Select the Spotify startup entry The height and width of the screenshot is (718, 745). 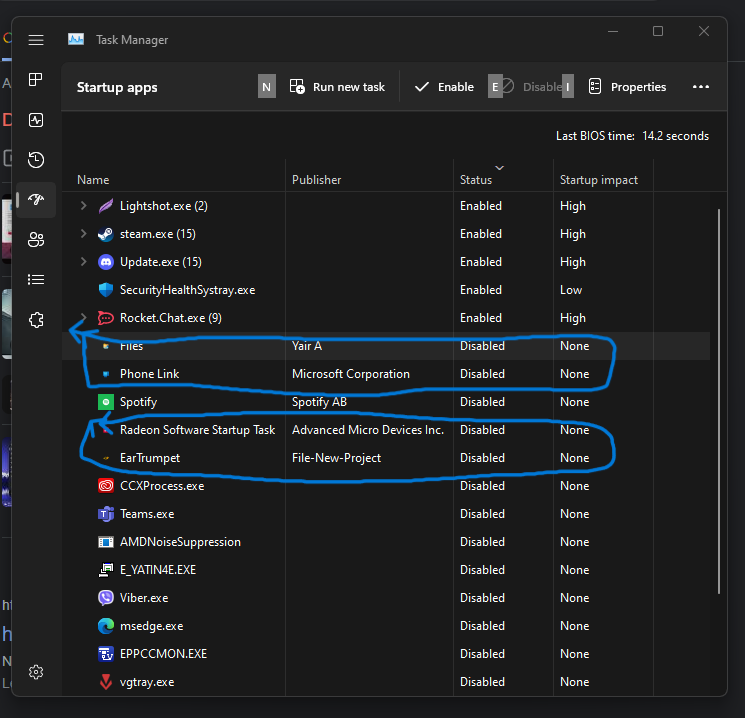tap(138, 402)
